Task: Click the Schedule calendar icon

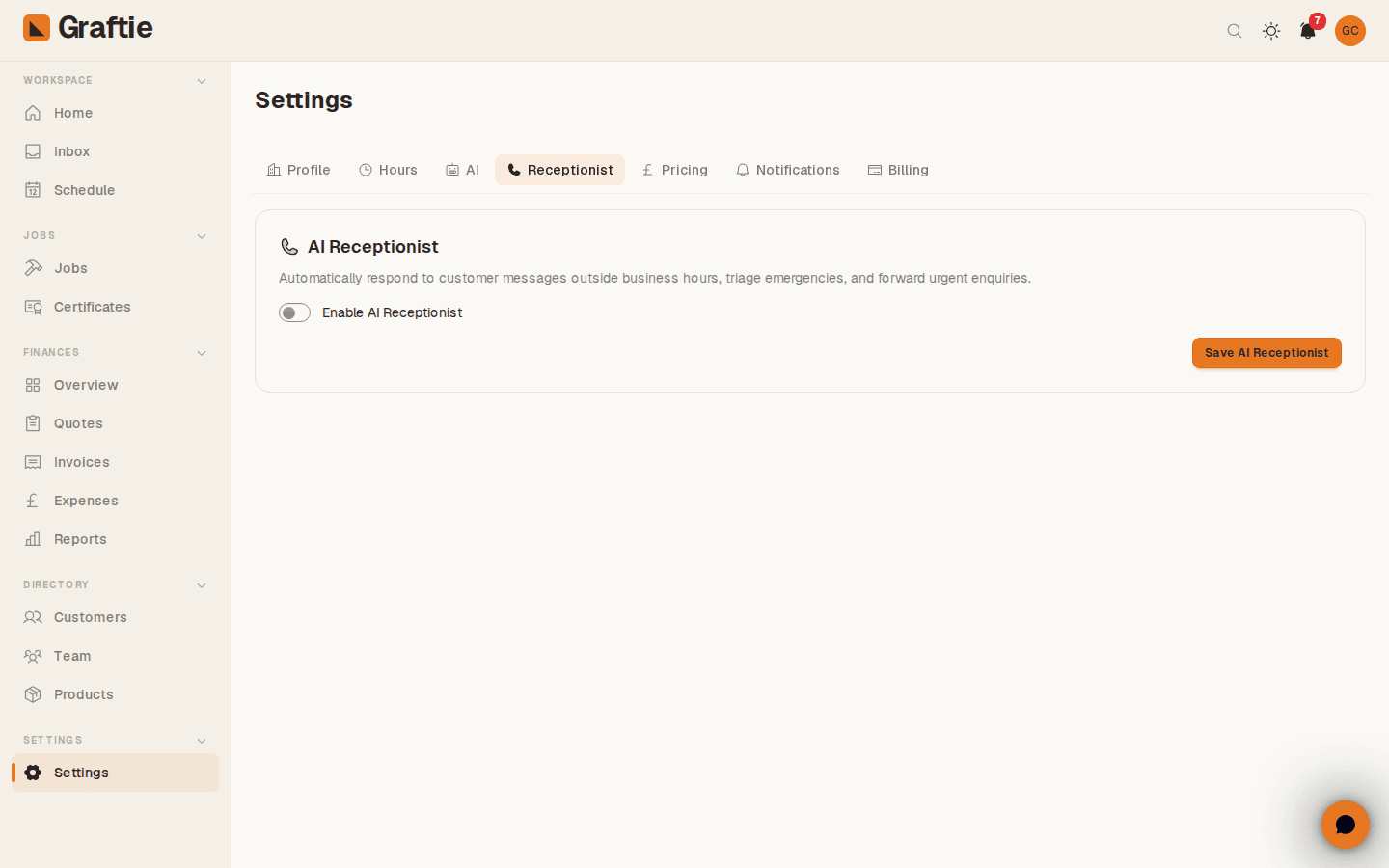Action: pyautogui.click(x=33, y=190)
